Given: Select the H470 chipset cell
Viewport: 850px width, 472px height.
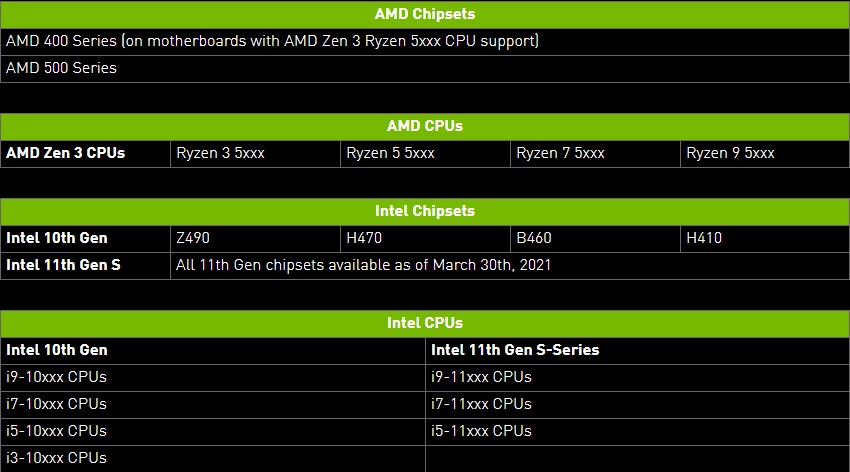Looking at the screenshot, I should pyautogui.click(x=364, y=238).
